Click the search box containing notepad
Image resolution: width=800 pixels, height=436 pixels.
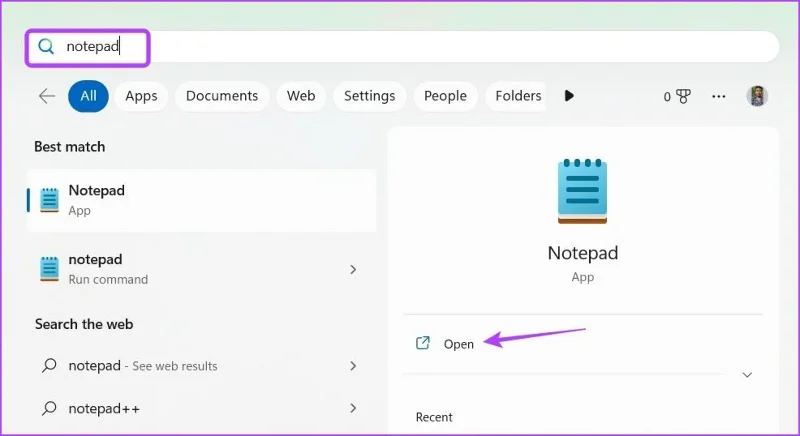(x=403, y=46)
